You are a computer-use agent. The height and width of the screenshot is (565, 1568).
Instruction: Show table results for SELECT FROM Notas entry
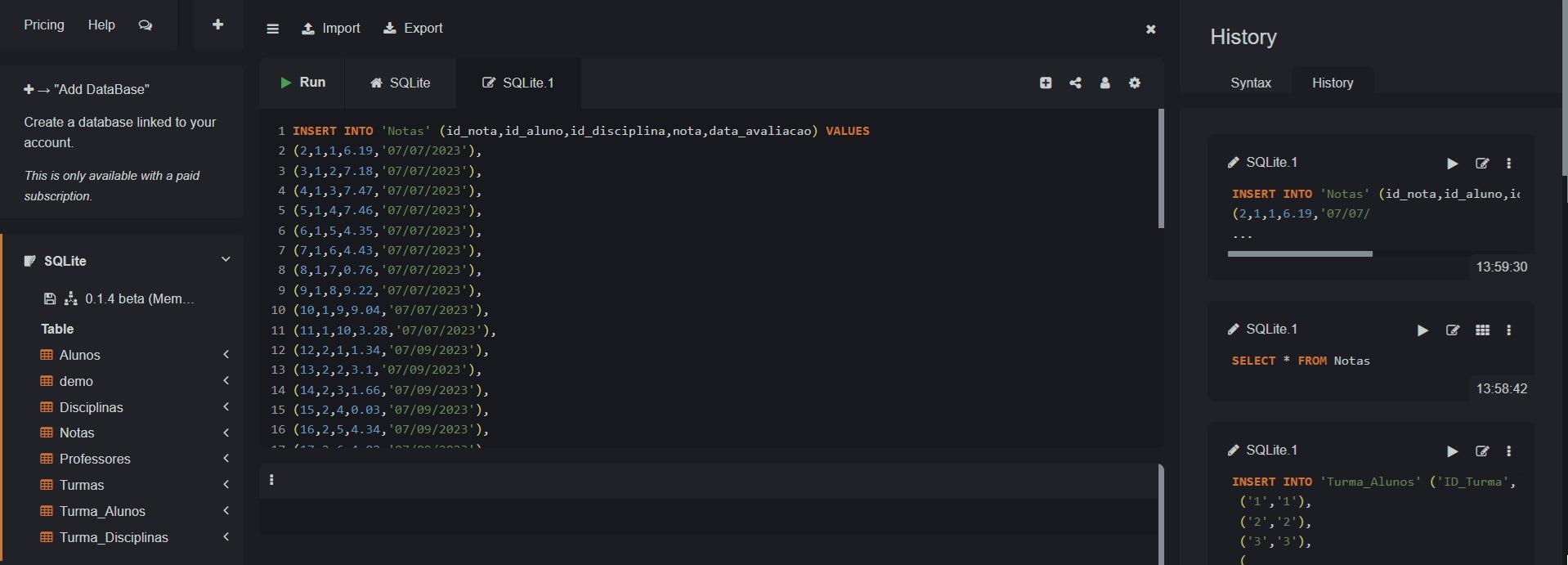coord(1482,330)
